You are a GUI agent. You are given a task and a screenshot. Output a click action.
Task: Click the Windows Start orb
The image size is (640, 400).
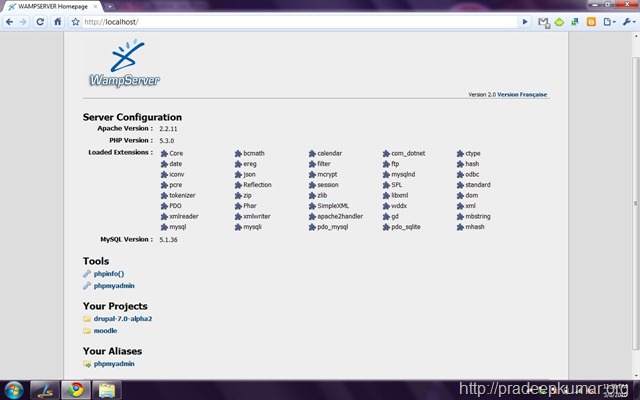tap(14, 390)
